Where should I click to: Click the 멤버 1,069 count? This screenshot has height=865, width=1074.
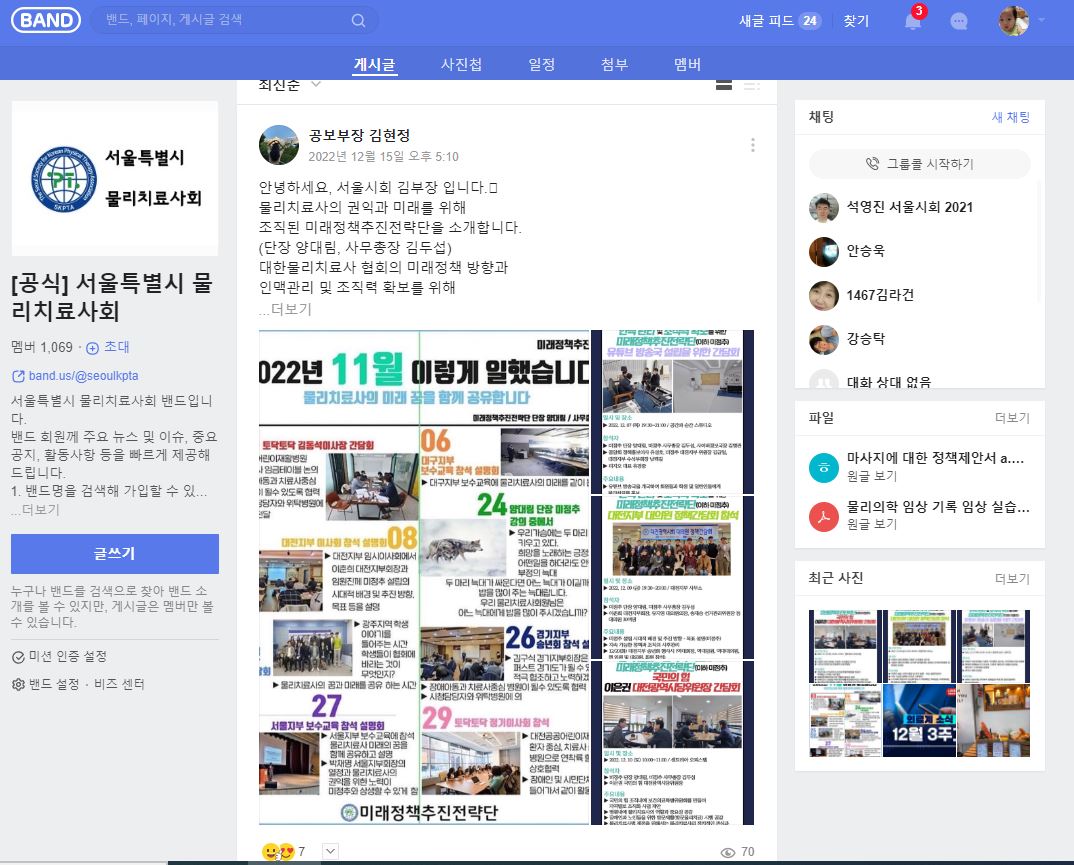click(x=42, y=347)
